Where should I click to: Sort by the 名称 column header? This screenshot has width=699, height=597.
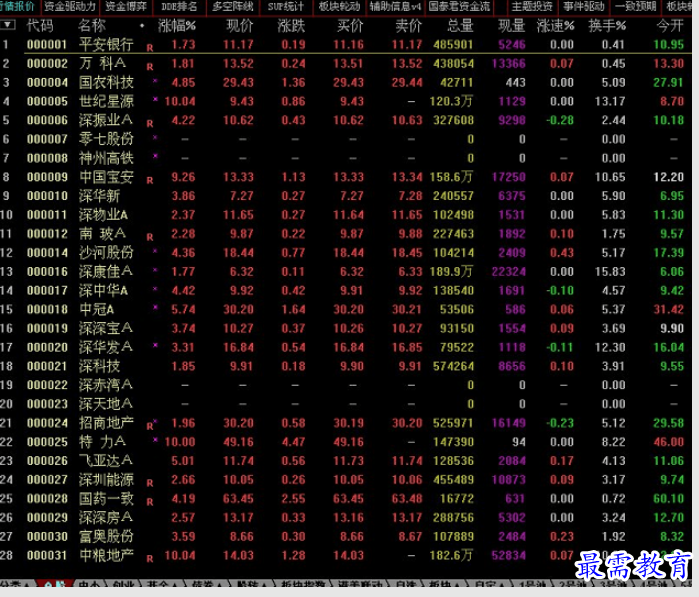click(x=92, y=26)
